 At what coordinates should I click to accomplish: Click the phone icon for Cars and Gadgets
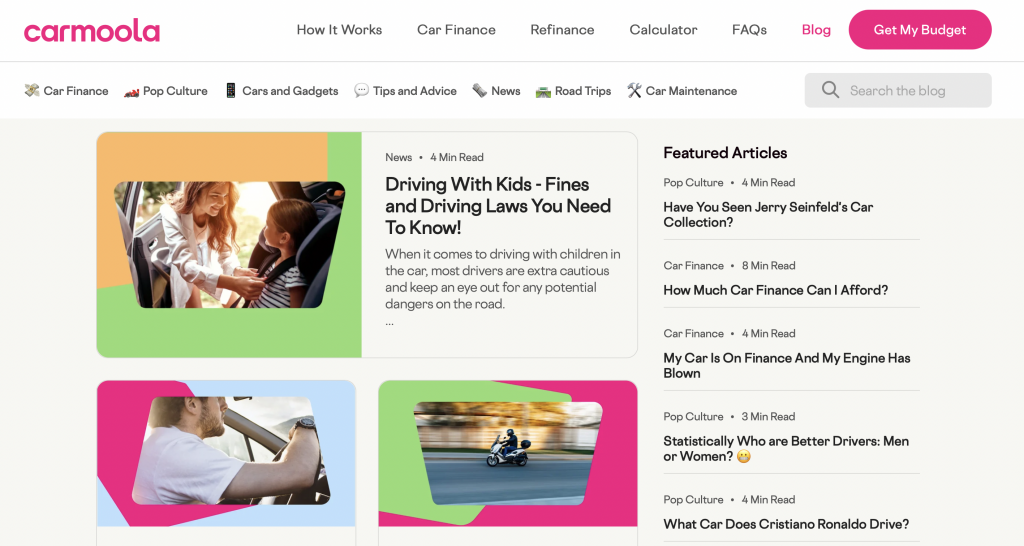coord(231,91)
